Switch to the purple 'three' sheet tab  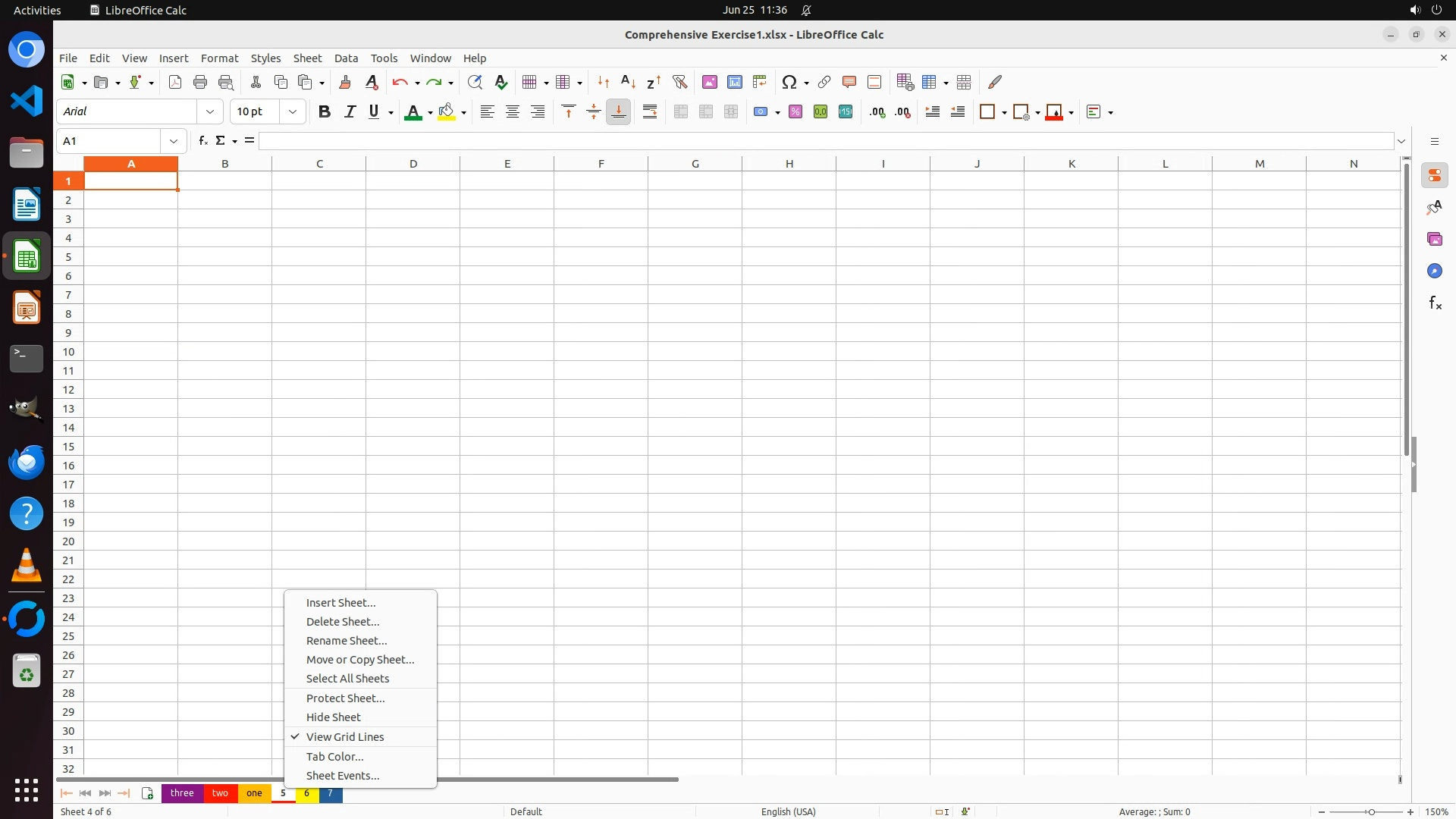pos(182,793)
